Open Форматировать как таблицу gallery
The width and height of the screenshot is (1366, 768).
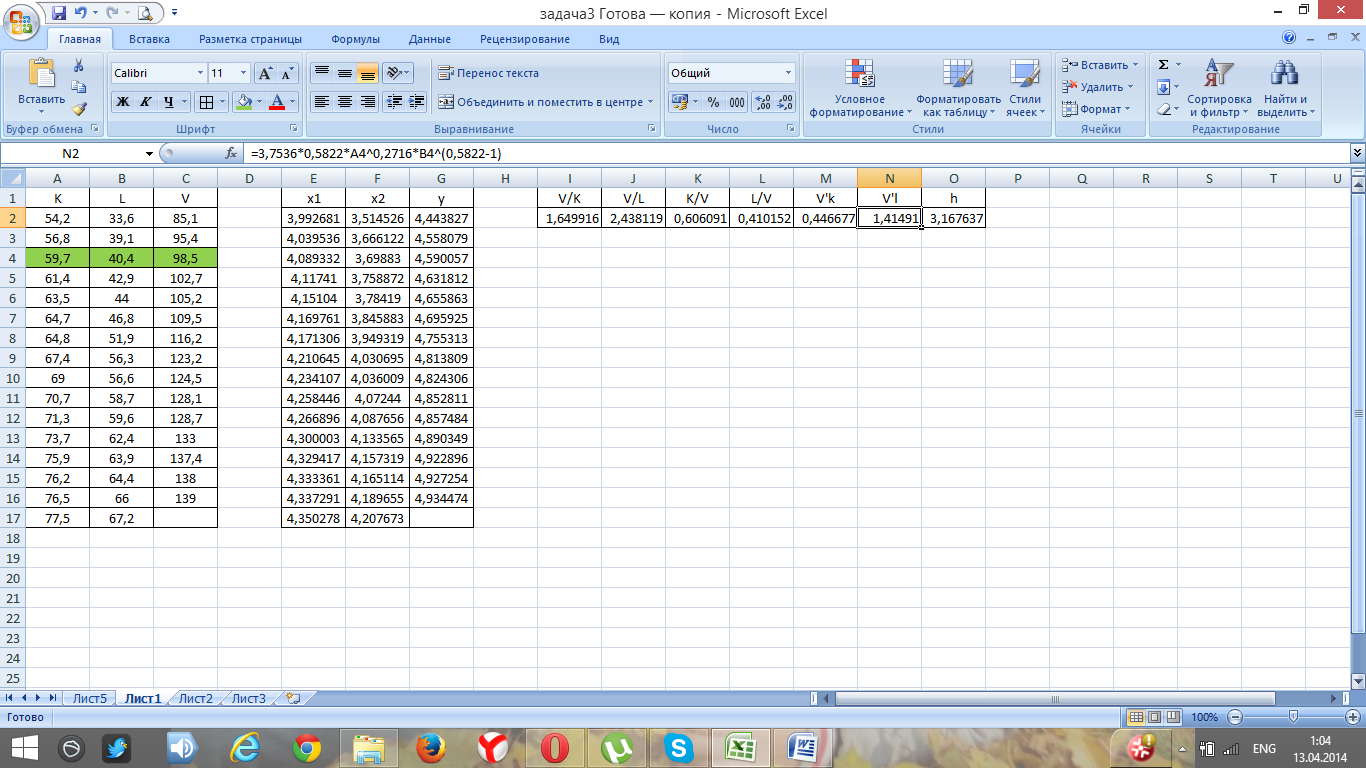click(958, 88)
